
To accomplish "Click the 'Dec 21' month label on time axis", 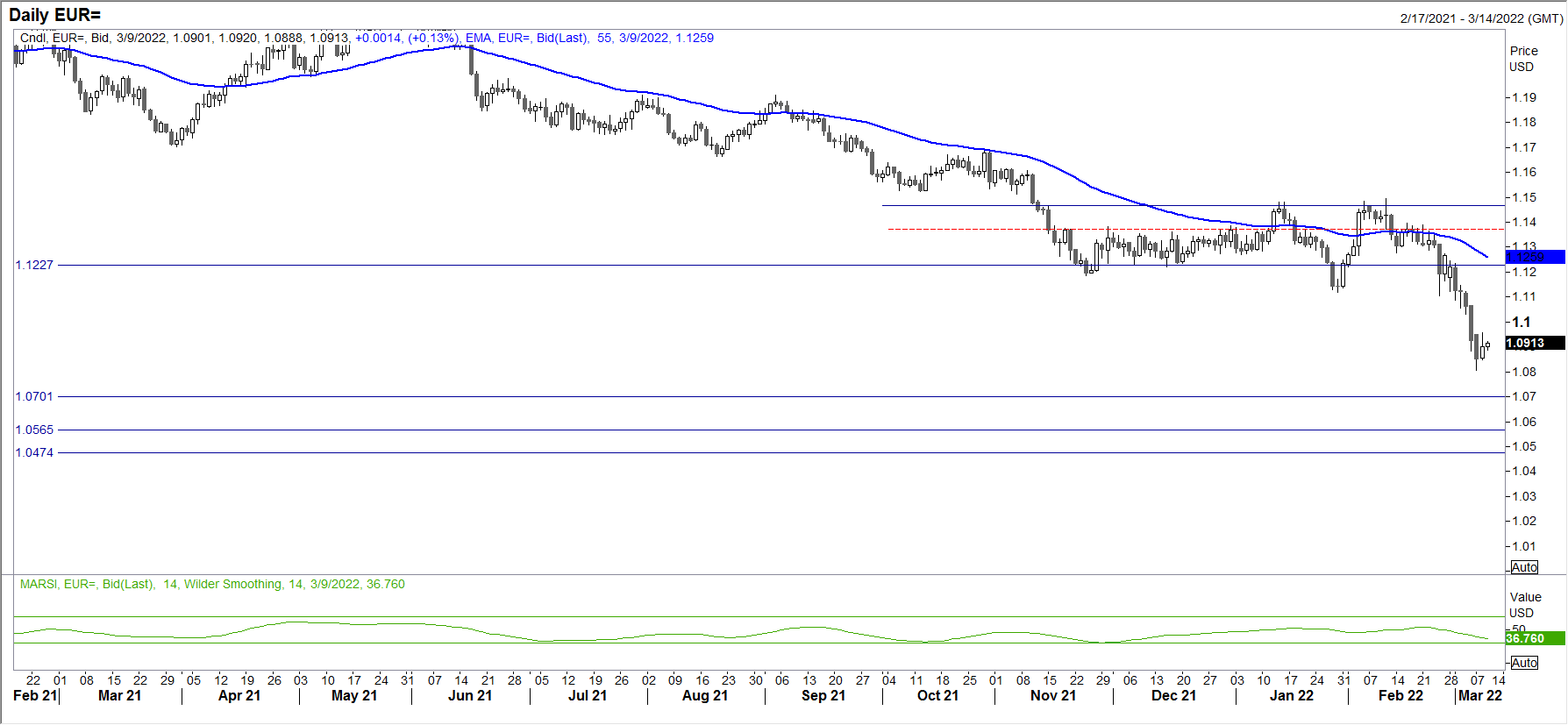I will 1173,695.
